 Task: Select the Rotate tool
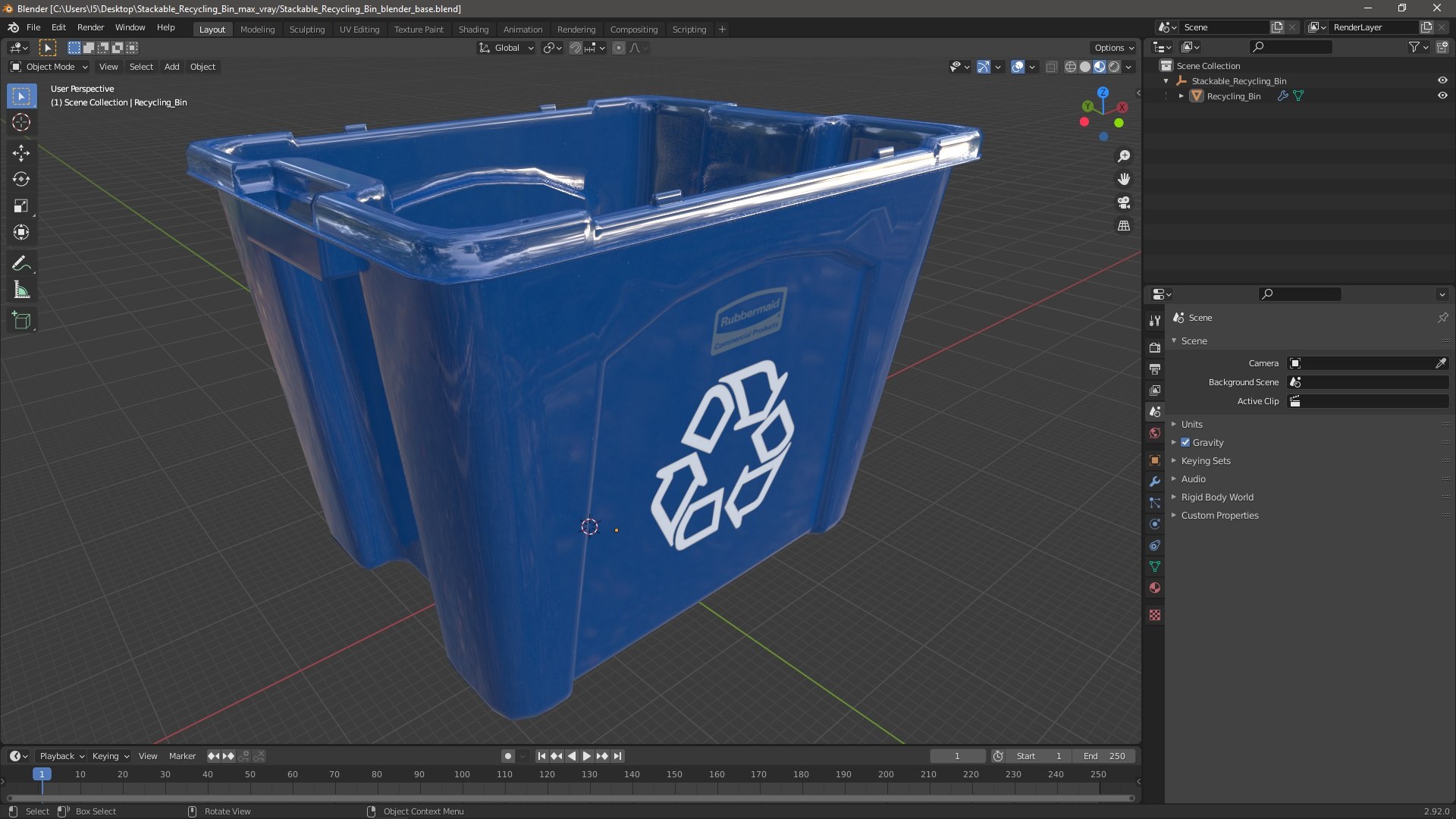[x=21, y=180]
